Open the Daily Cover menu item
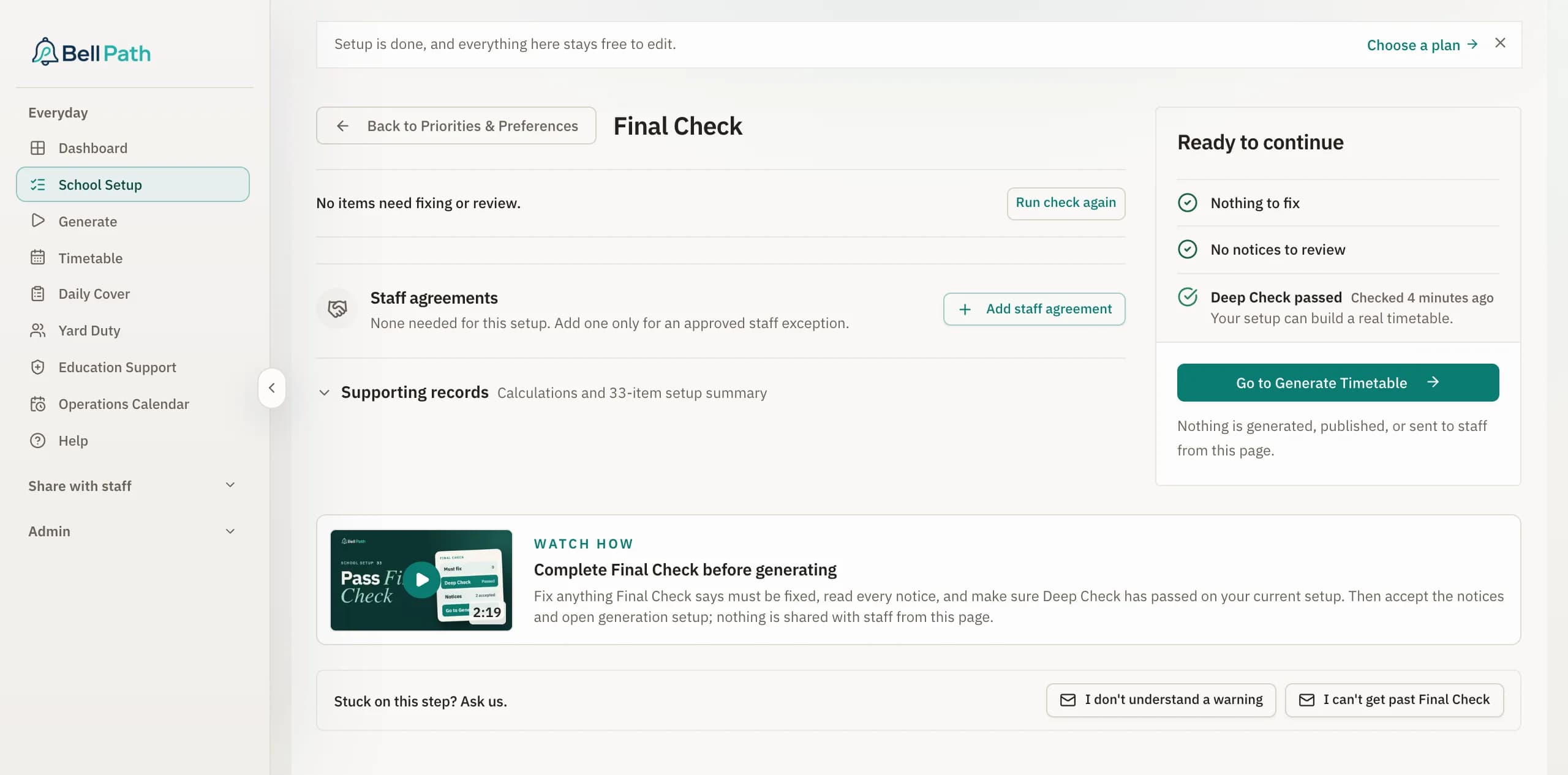 coord(132,294)
